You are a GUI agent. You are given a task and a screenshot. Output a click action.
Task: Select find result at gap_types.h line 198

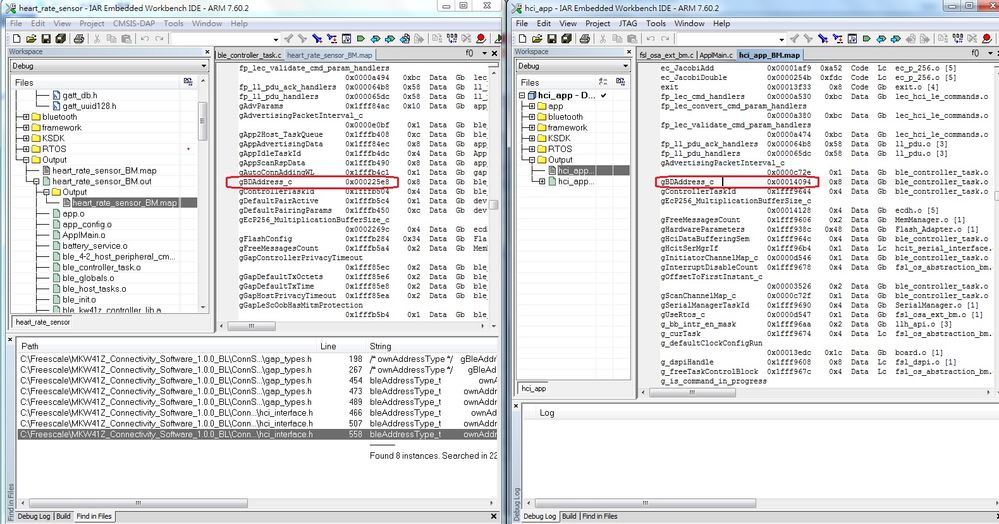(x=257, y=359)
